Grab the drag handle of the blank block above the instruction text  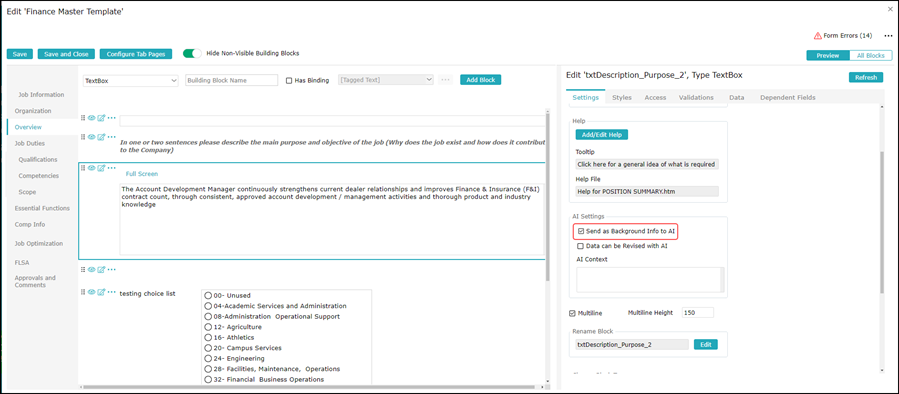click(x=83, y=118)
